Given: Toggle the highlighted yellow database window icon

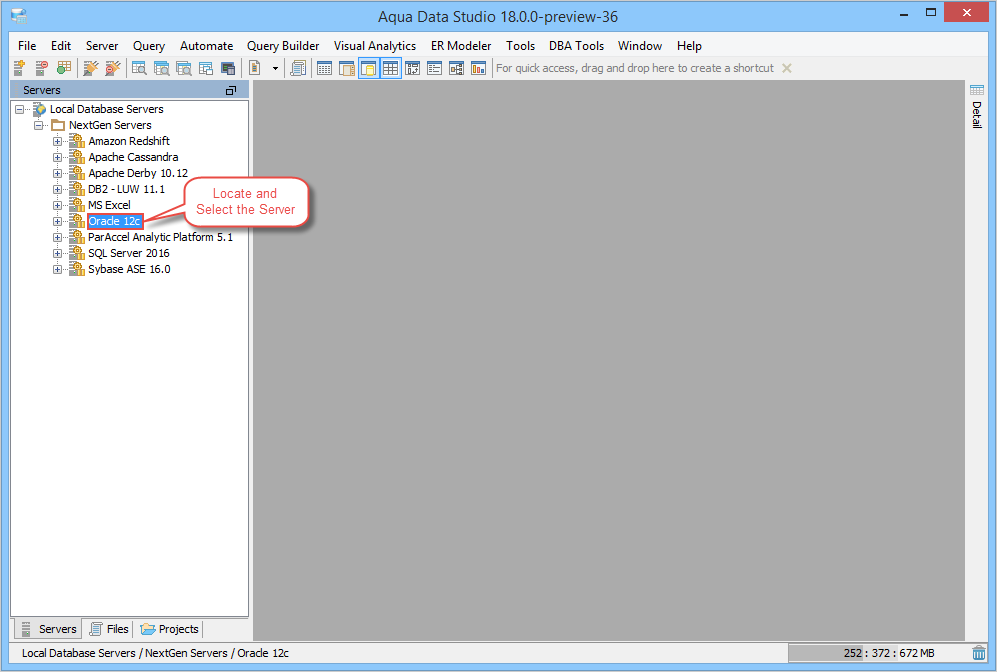Looking at the screenshot, I should 369,68.
